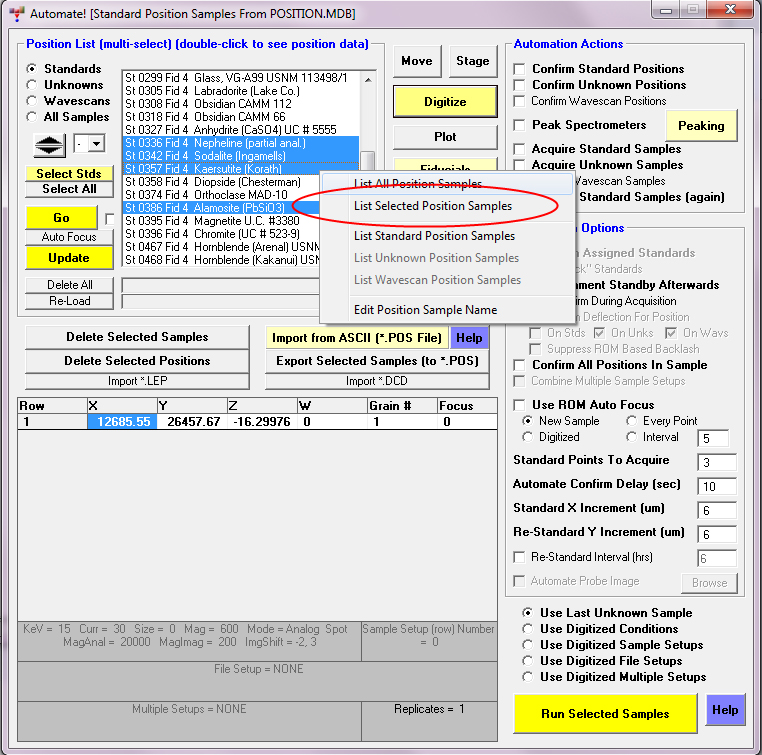Enable Confirm Standard Positions checkbox

click(520, 69)
